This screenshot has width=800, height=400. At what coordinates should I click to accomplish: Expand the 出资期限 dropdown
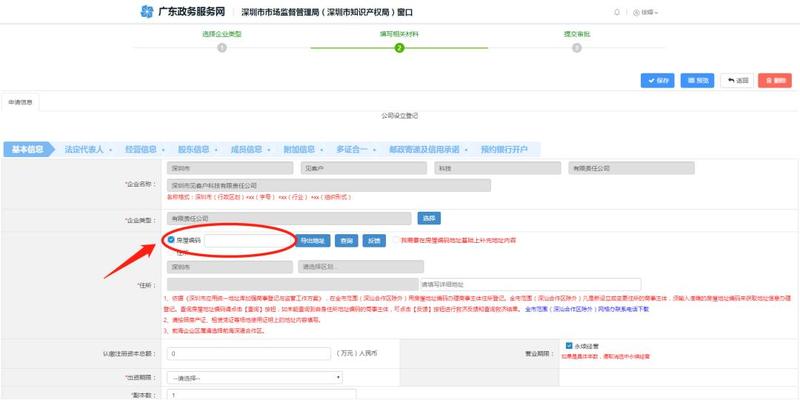point(255,377)
